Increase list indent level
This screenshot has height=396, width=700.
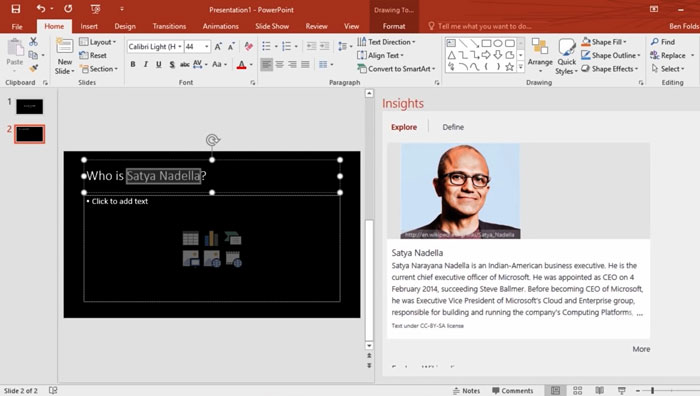[x=325, y=46]
